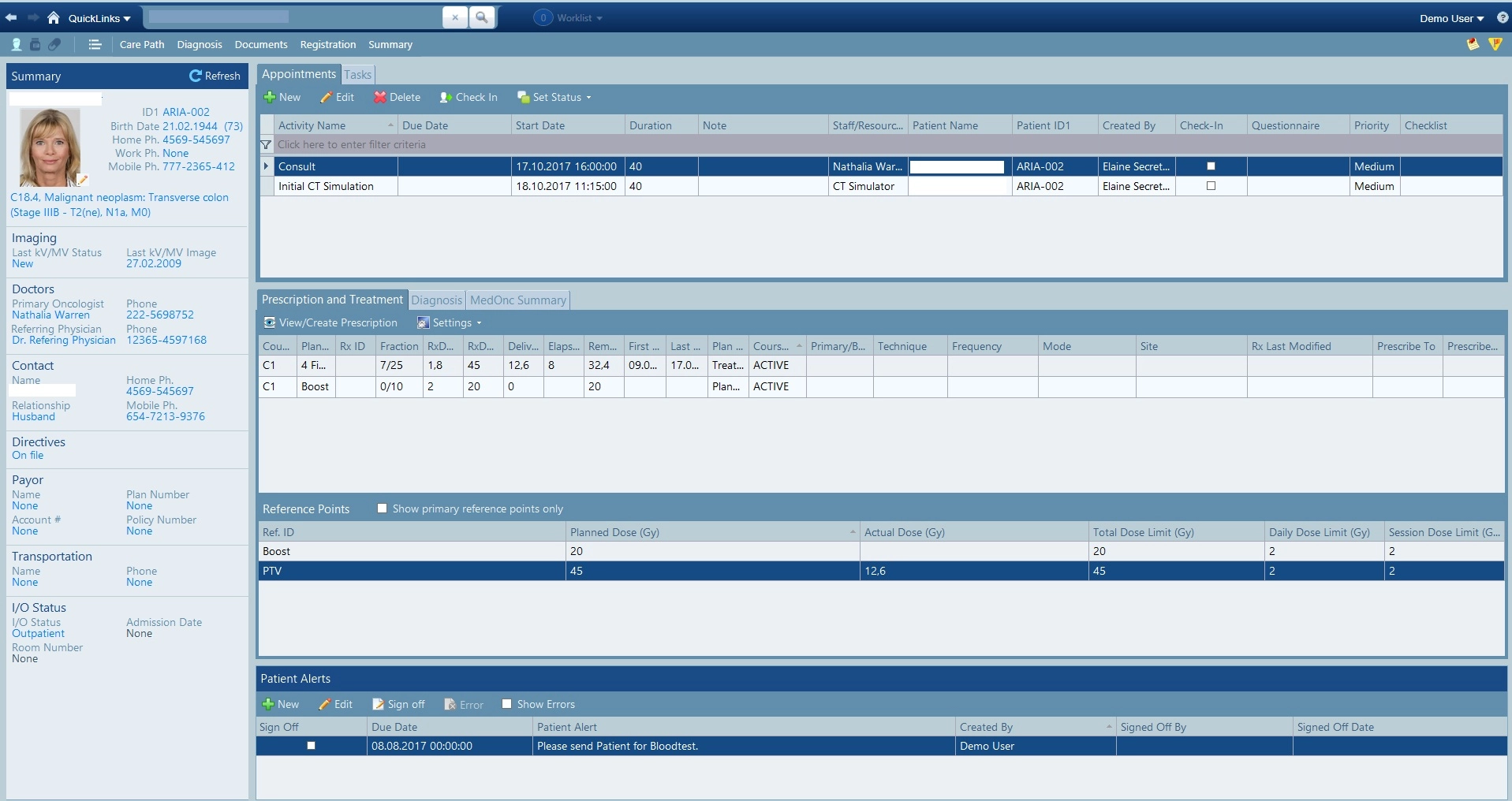Toggle the Show Errors checkbox
This screenshot has height=801, width=1512.
coord(507,704)
